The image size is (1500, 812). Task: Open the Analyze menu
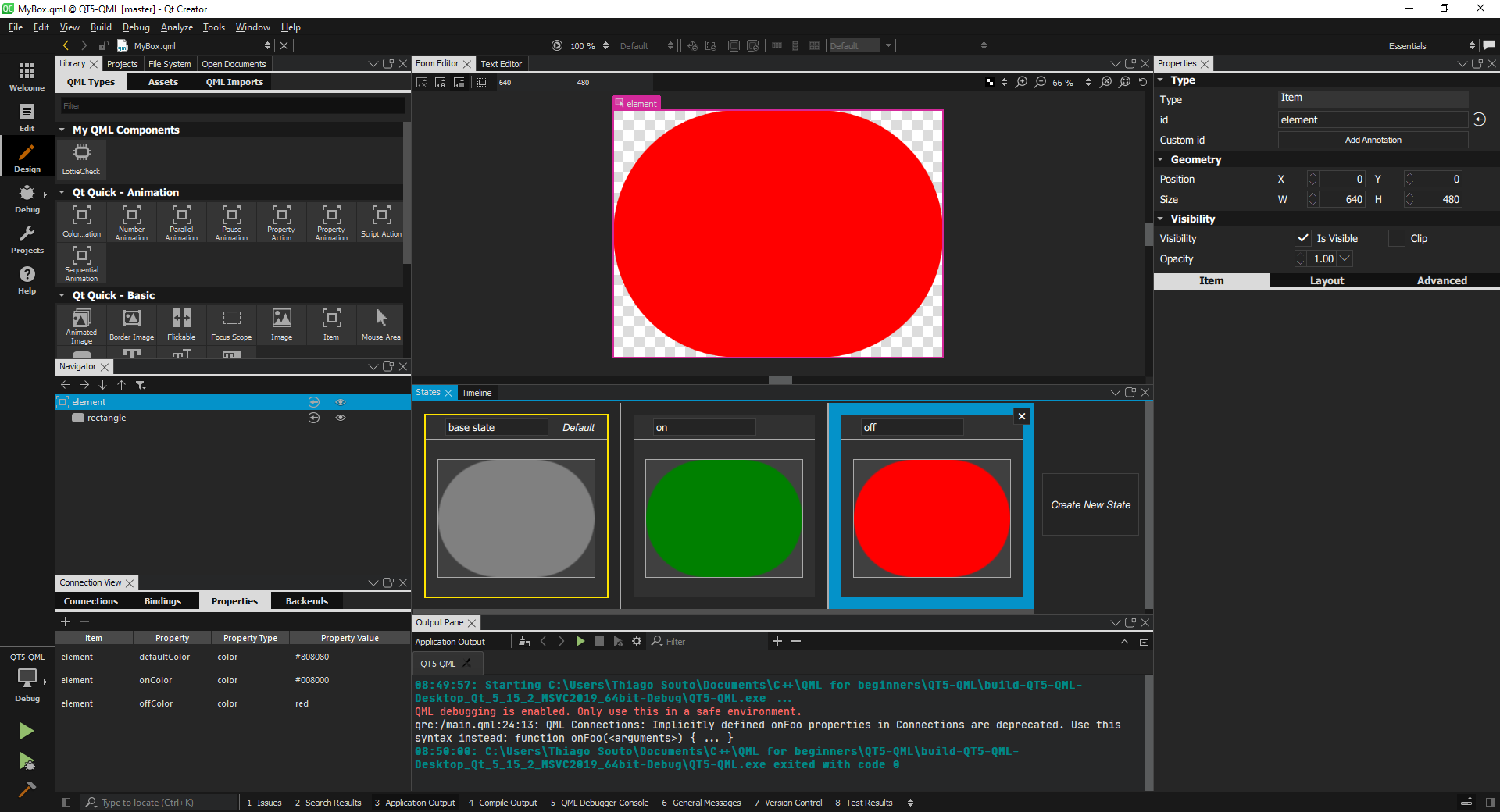(x=177, y=27)
